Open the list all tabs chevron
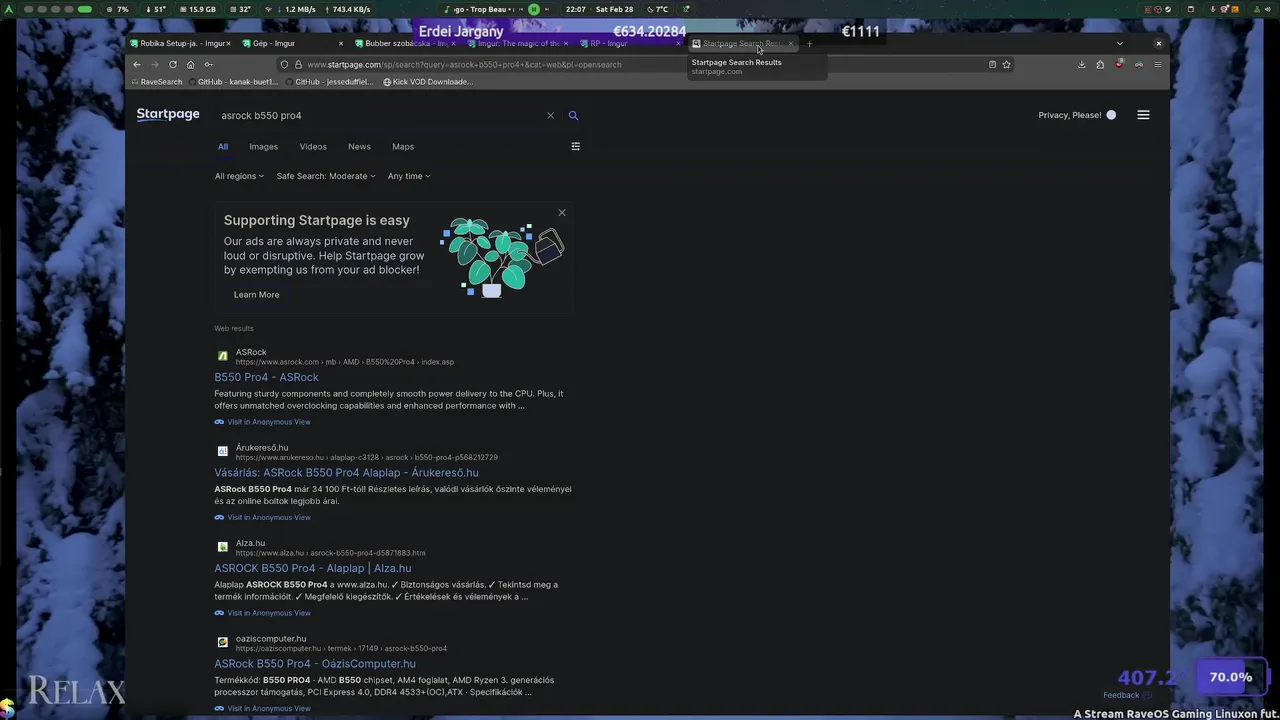The height and width of the screenshot is (720, 1280). [1119, 43]
